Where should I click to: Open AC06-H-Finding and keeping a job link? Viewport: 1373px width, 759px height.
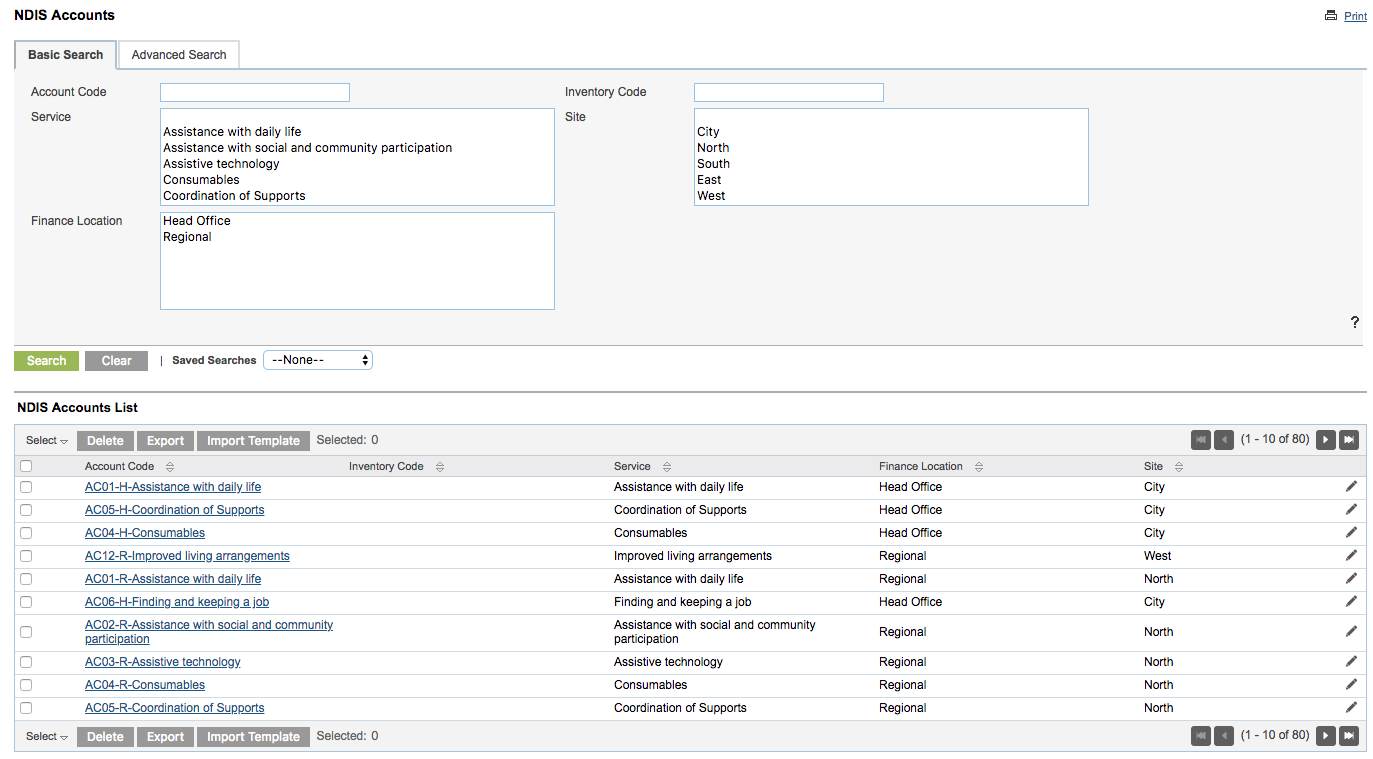coord(177,602)
